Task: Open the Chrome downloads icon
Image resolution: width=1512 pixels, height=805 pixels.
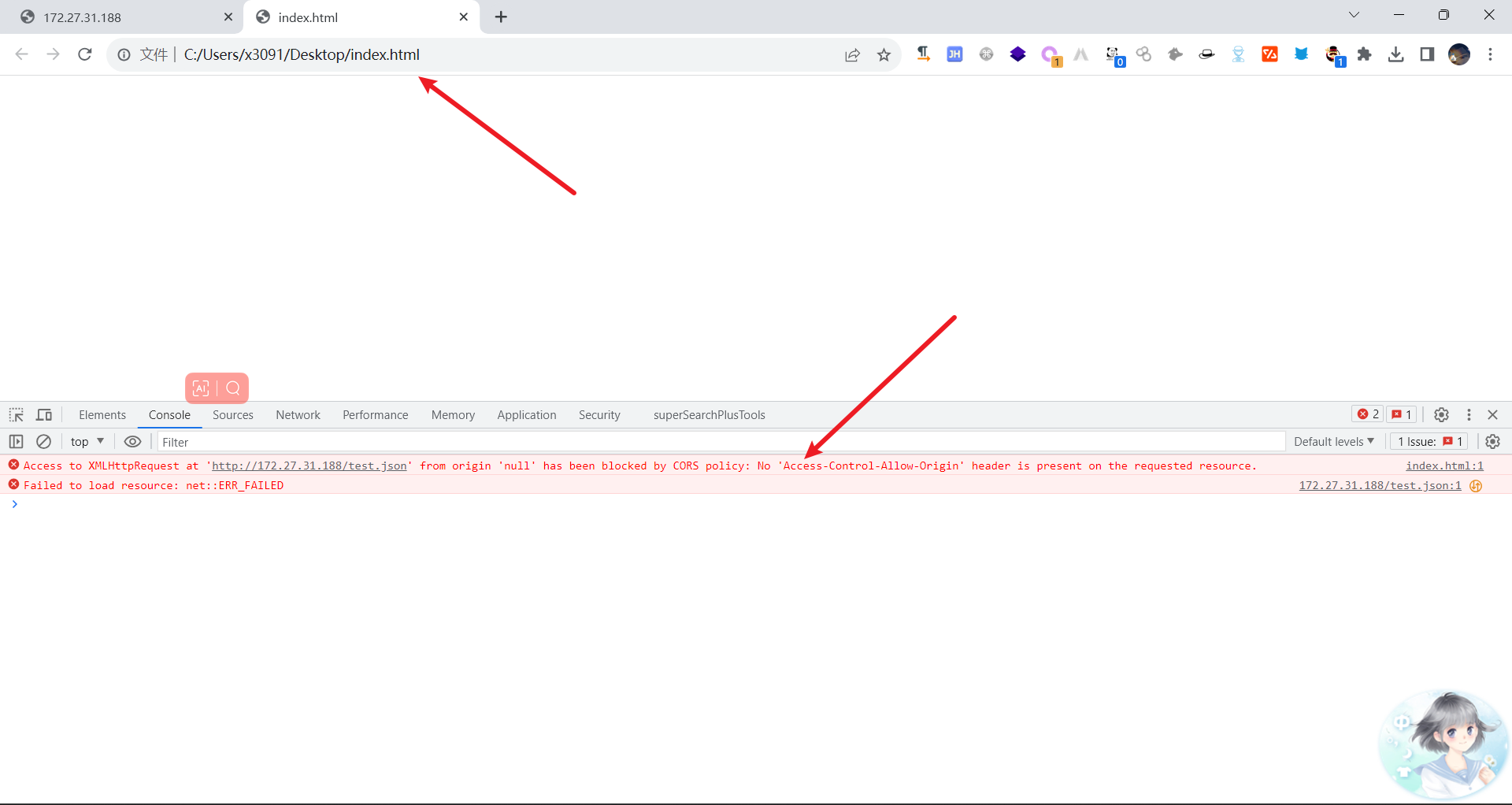Action: [1396, 54]
